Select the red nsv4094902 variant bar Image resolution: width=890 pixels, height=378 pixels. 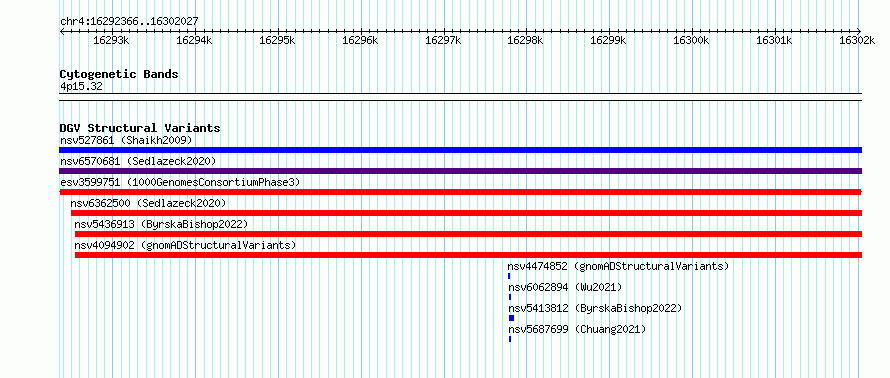click(x=468, y=255)
